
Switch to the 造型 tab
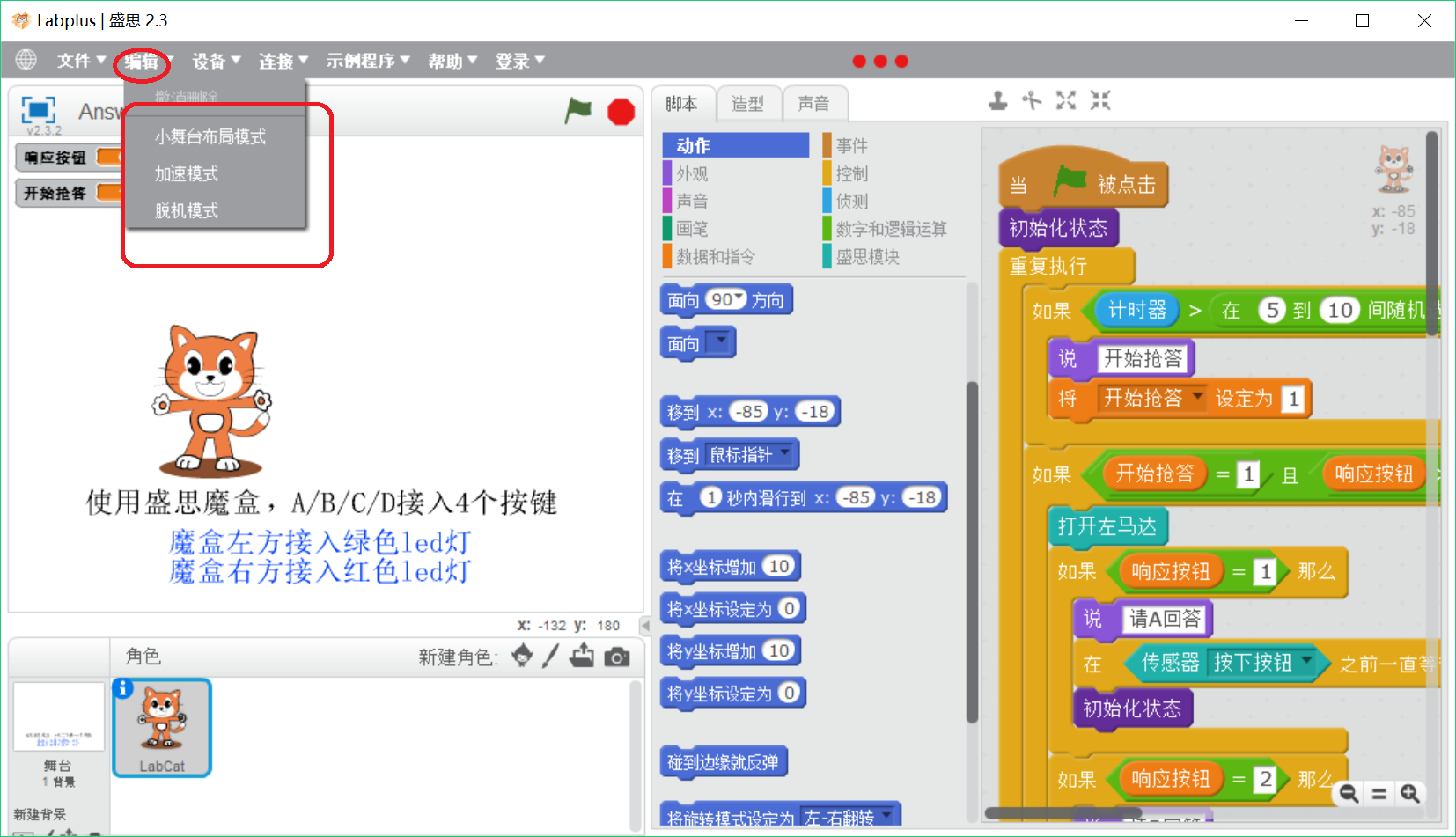[x=747, y=104]
